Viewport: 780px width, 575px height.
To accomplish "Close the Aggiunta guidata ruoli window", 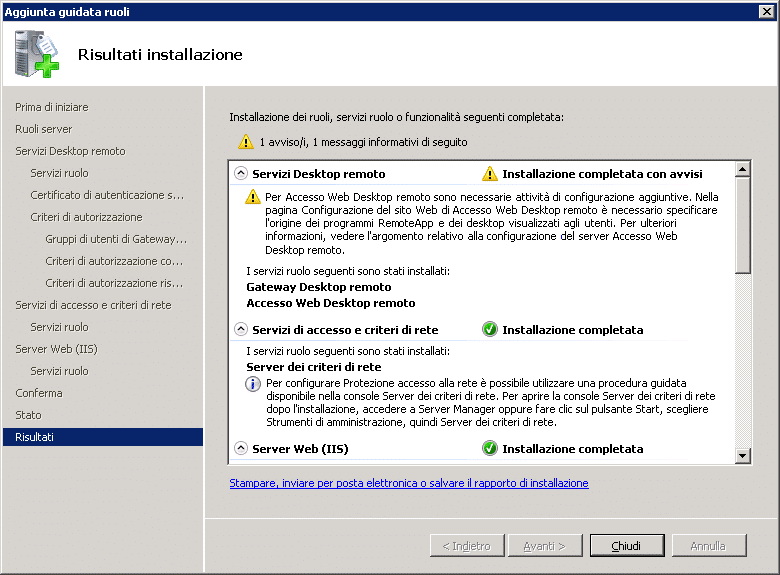I will coord(767,11).
